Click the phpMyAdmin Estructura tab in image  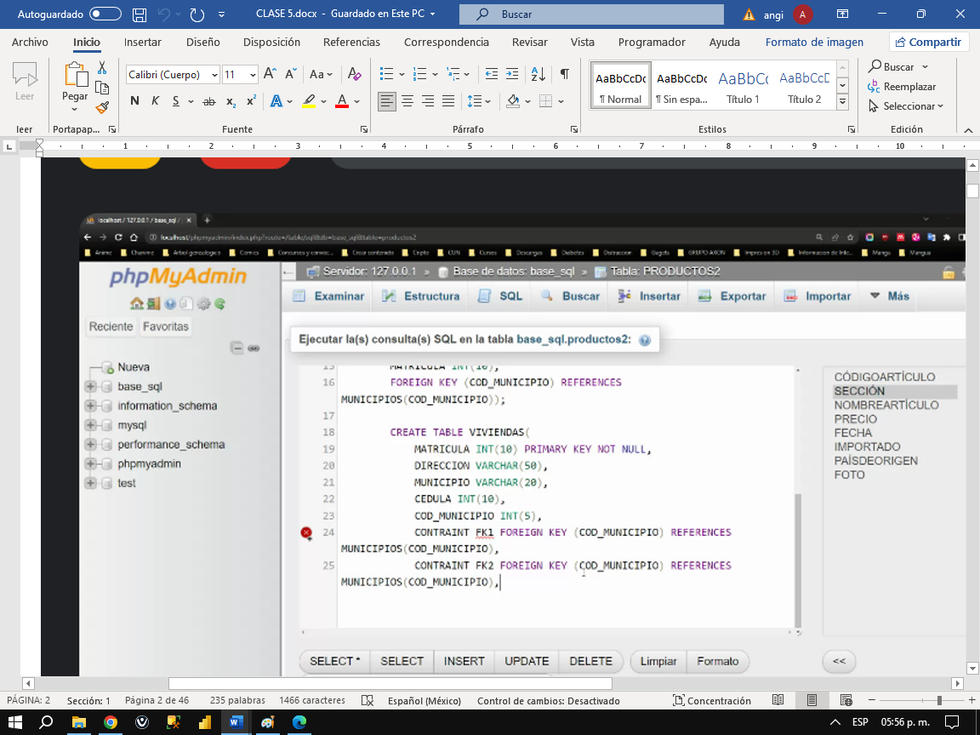[421, 296]
